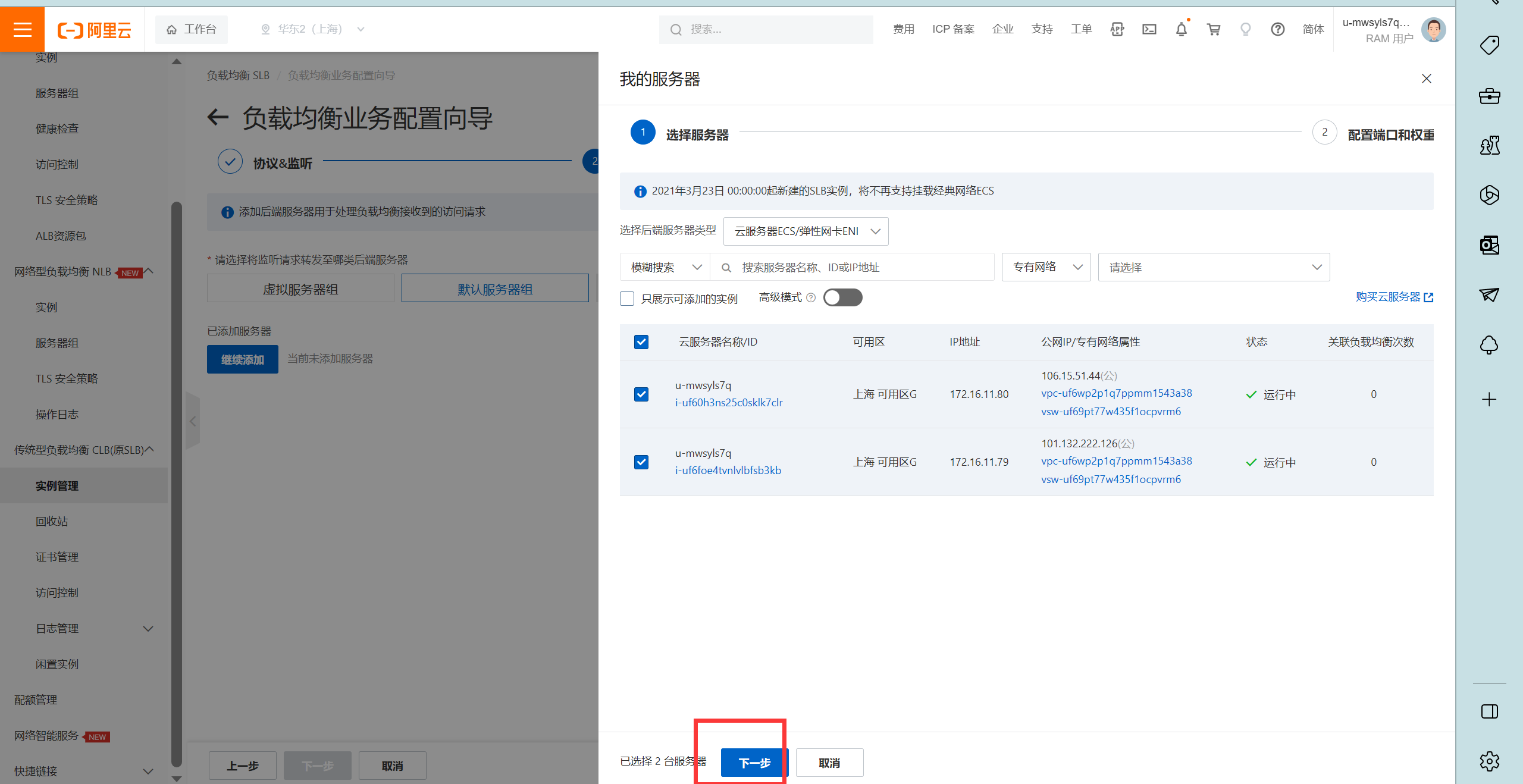Viewport: 1523px width, 784px height.
Task: Open the notifications bell
Action: click(x=1182, y=29)
